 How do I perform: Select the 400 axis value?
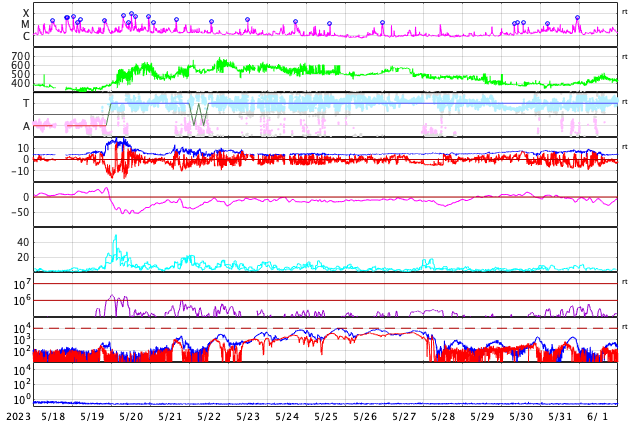point(21,83)
